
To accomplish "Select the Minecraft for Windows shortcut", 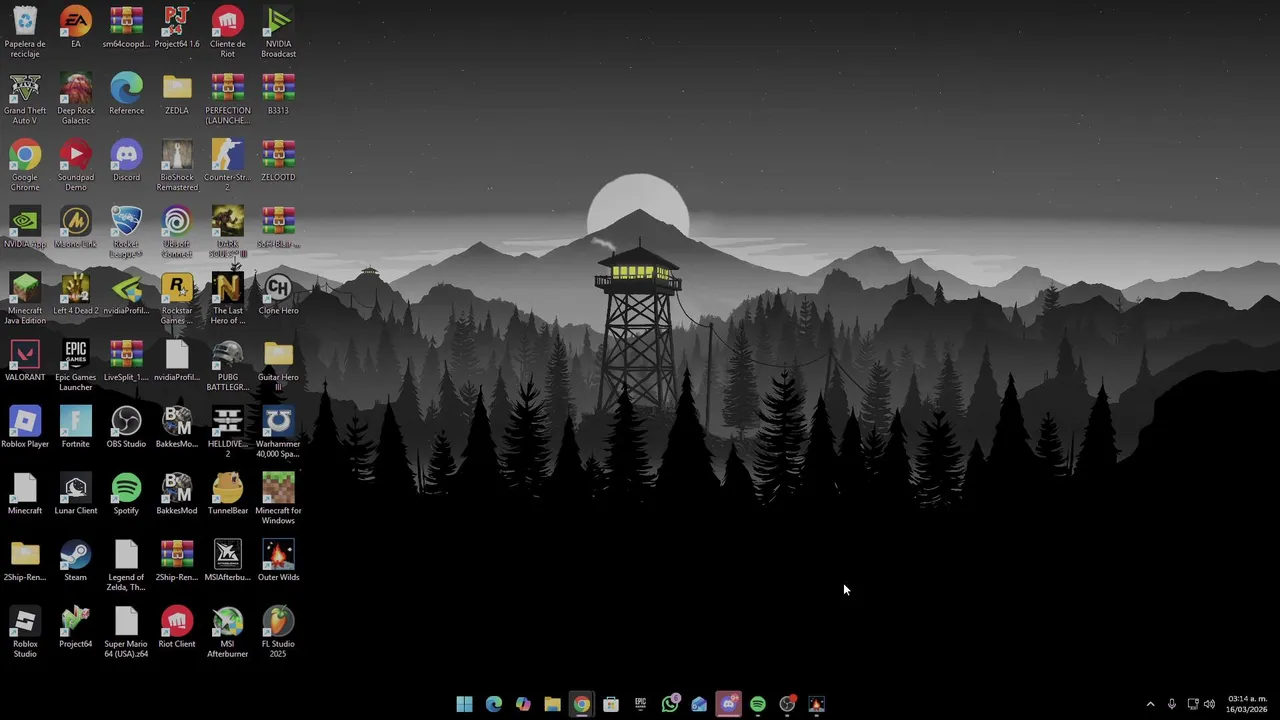I will coord(278,499).
